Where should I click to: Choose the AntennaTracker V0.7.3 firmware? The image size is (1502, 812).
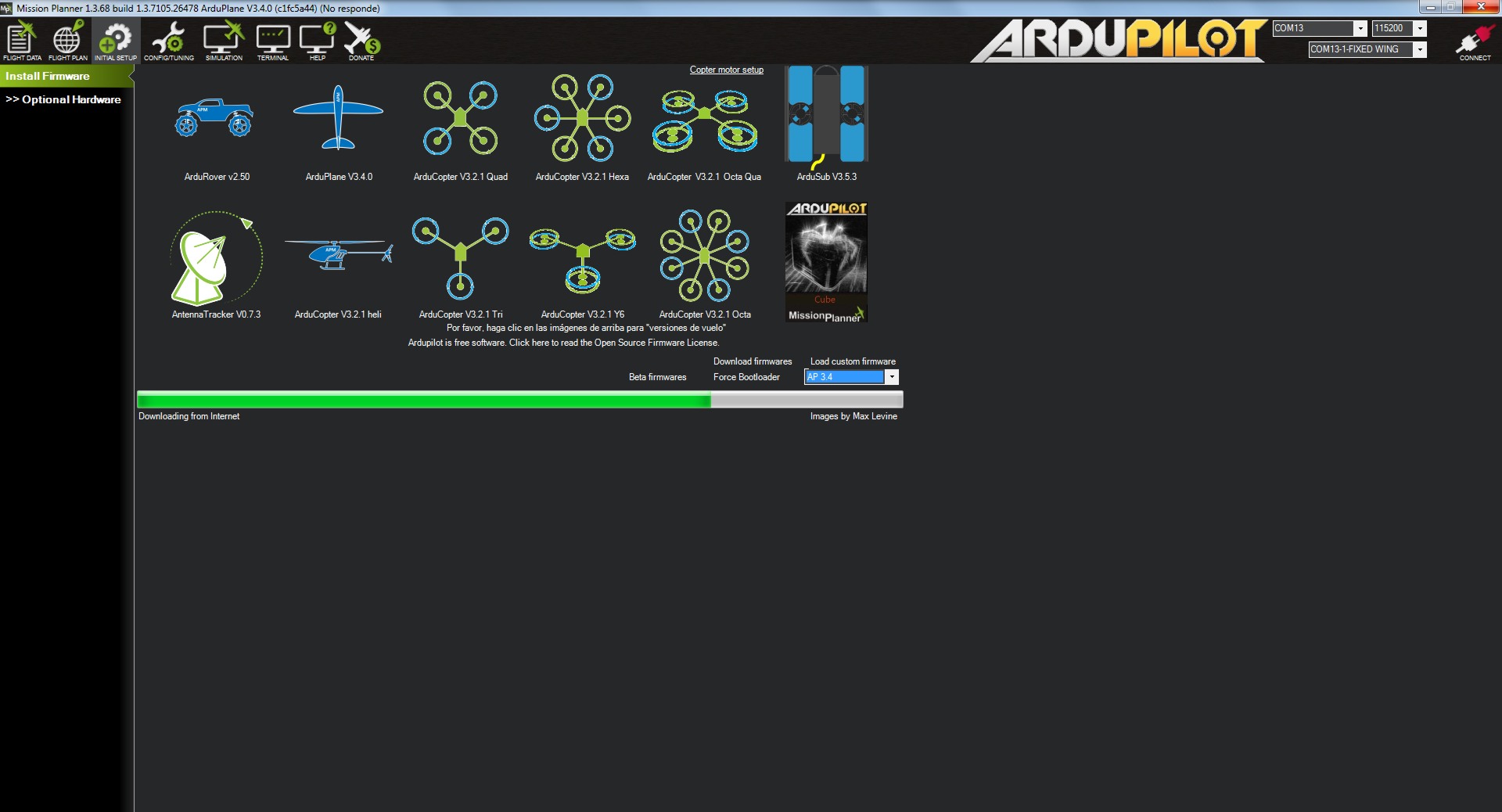(216, 258)
